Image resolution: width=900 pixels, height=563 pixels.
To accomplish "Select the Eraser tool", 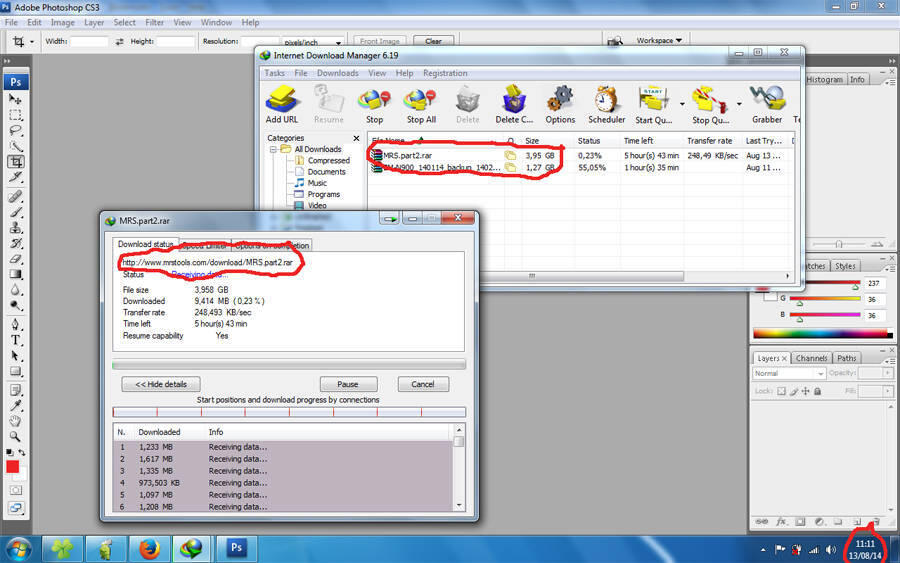I will [x=15, y=259].
